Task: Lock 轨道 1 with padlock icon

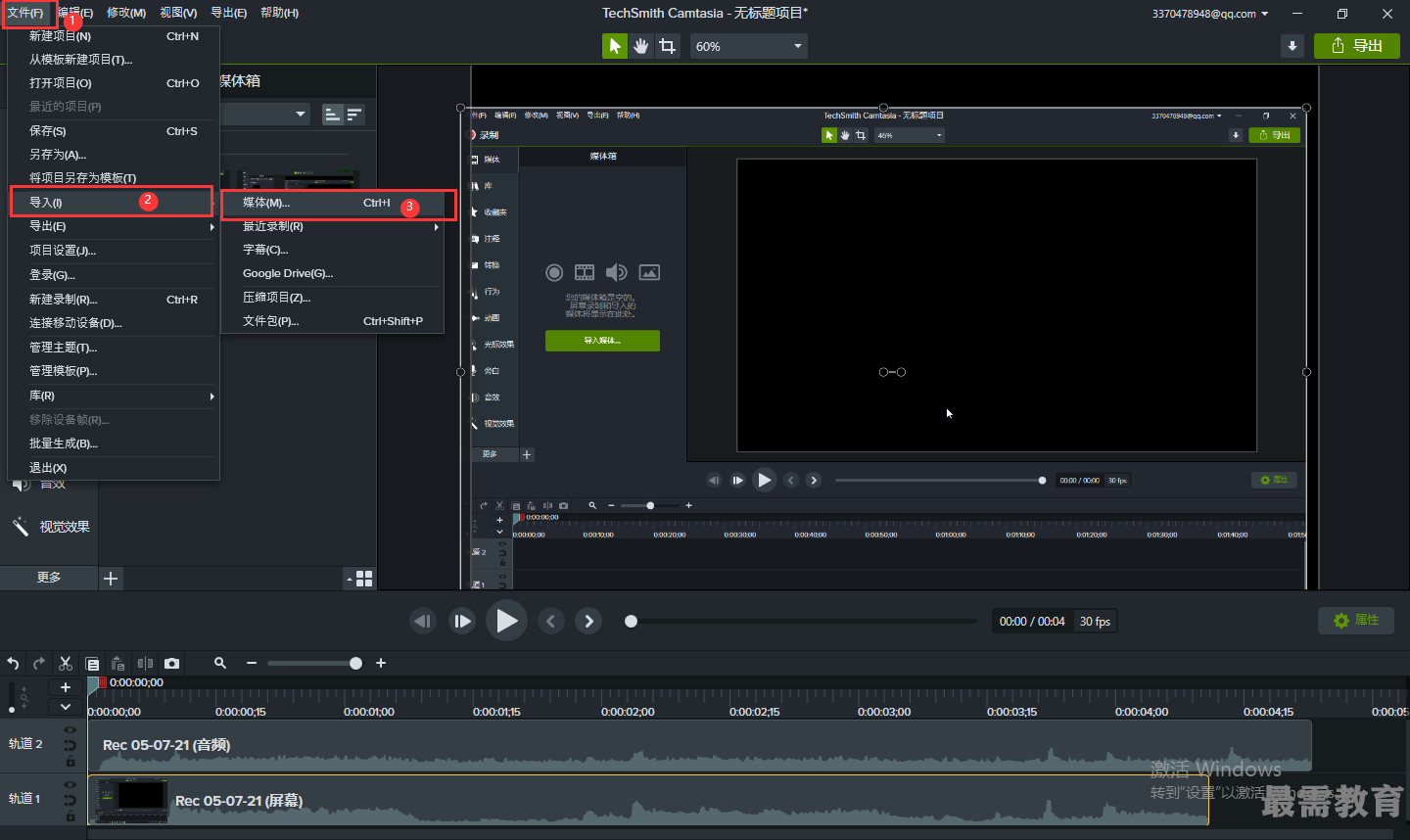Action: (x=70, y=816)
